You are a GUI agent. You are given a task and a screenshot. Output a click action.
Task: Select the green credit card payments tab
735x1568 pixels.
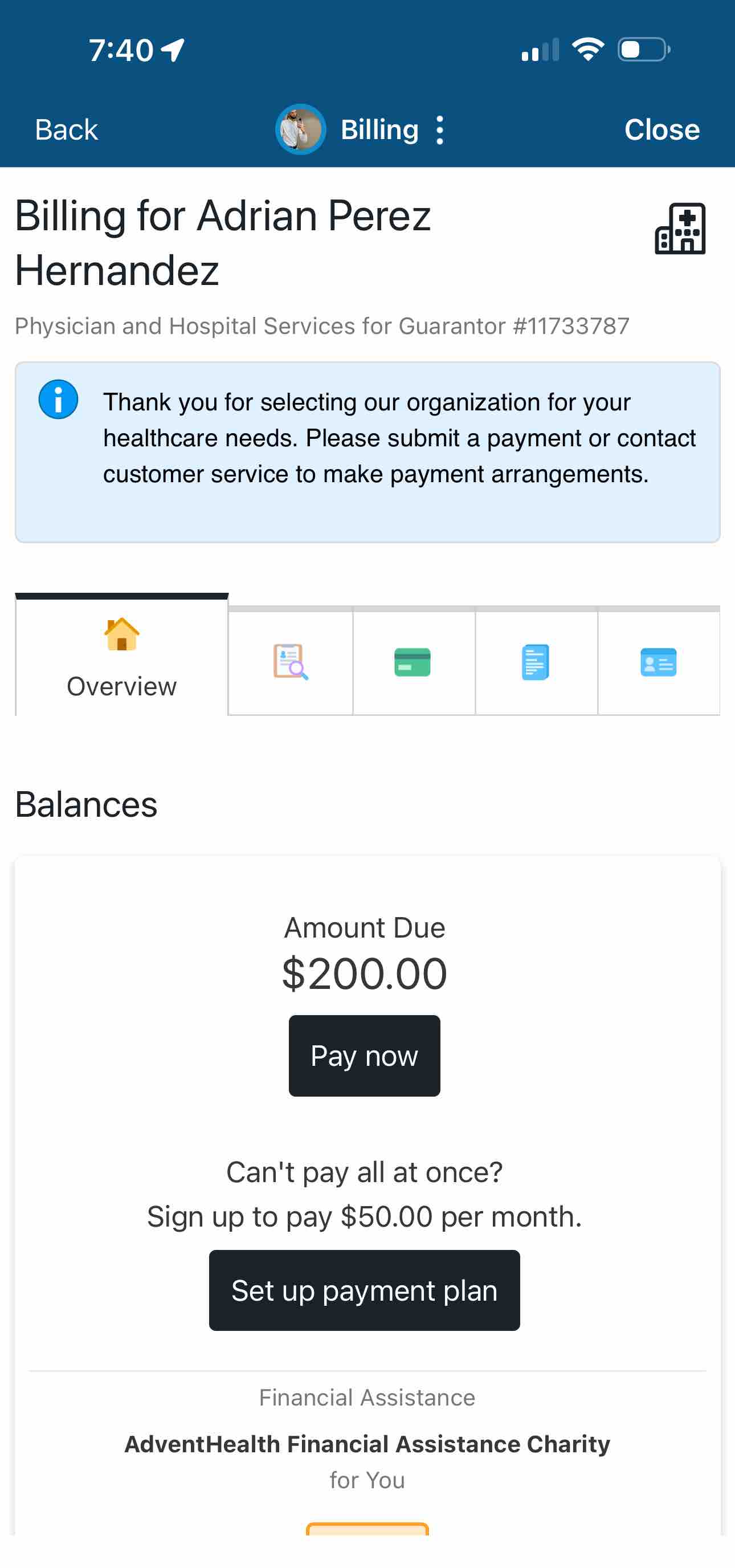pos(414,662)
